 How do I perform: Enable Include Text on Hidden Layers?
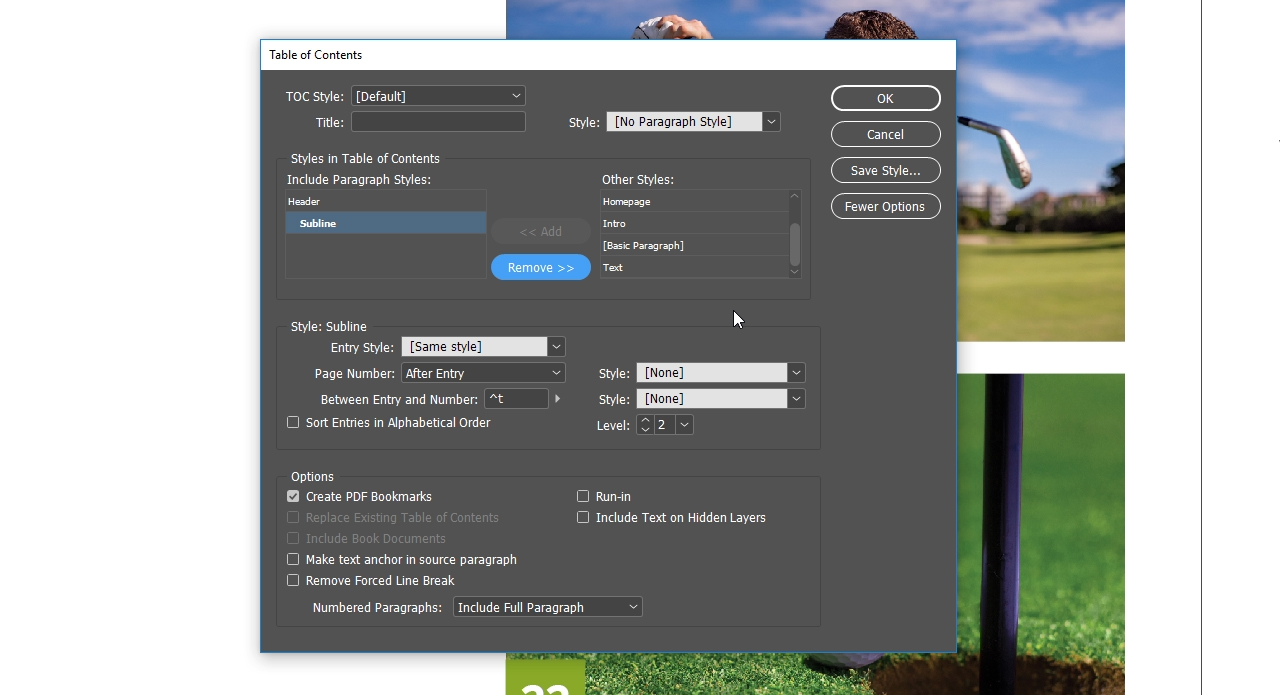[x=583, y=517]
